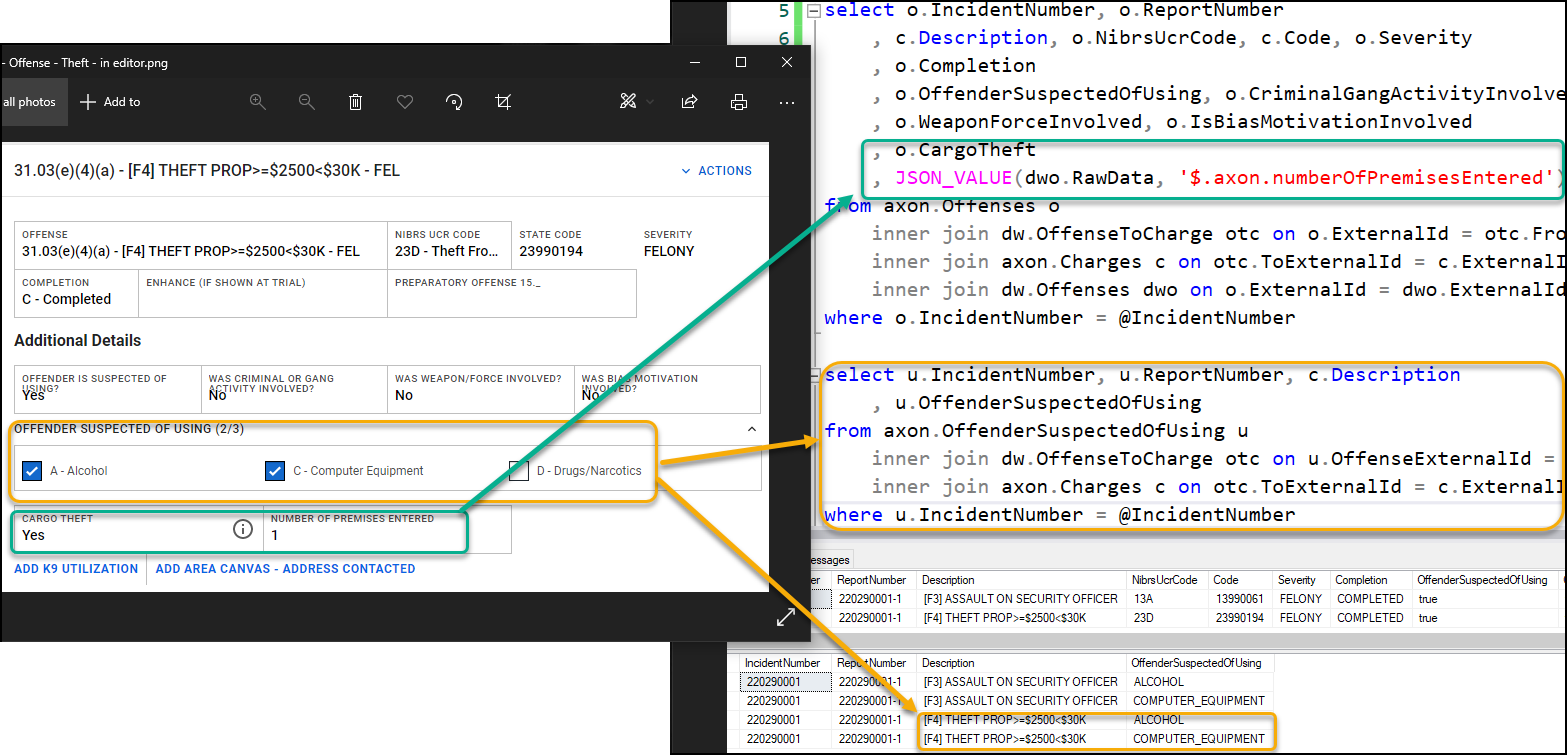Check the D - Drugs/Narcotics checkbox
The width and height of the screenshot is (1567, 755).
click(519, 470)
